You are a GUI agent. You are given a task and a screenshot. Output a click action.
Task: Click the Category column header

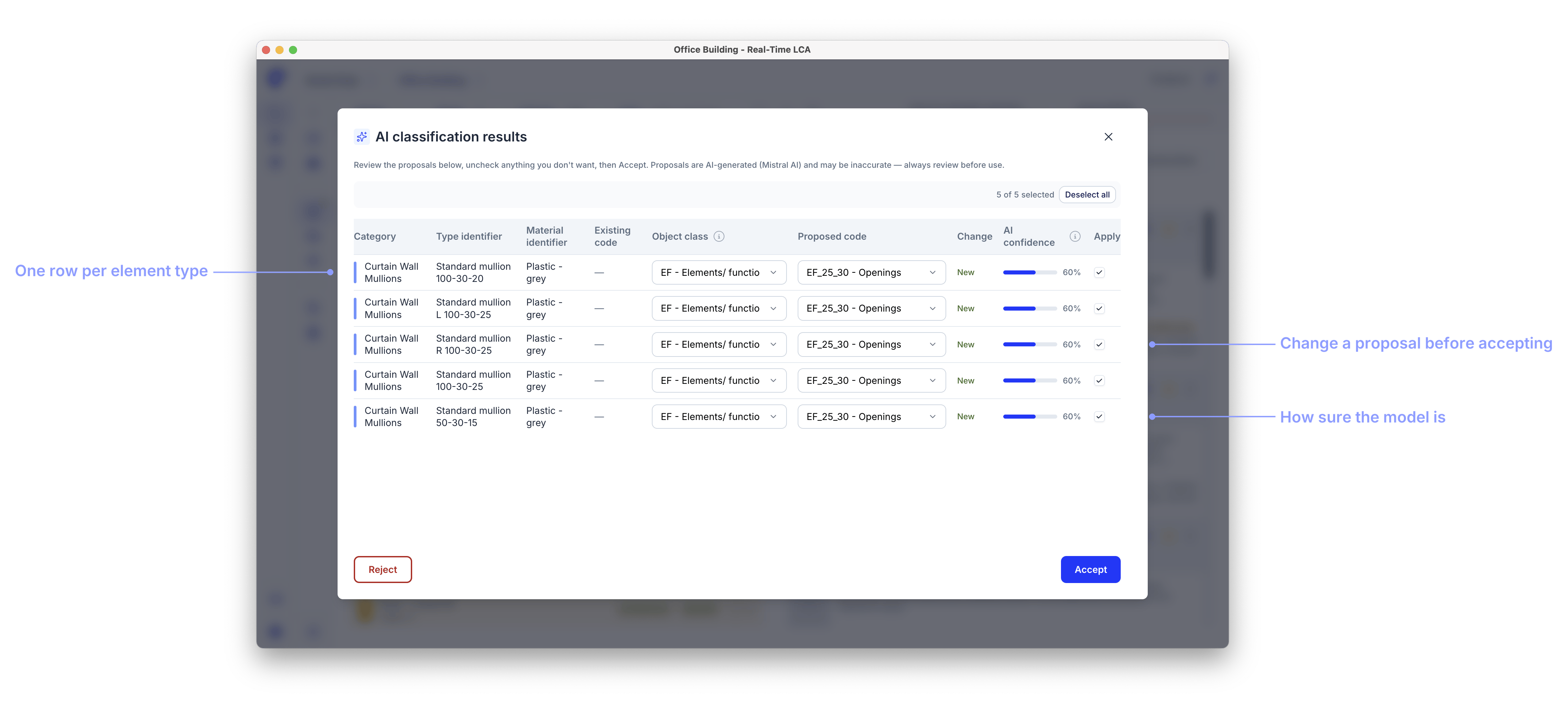click(x=374, y=236)
